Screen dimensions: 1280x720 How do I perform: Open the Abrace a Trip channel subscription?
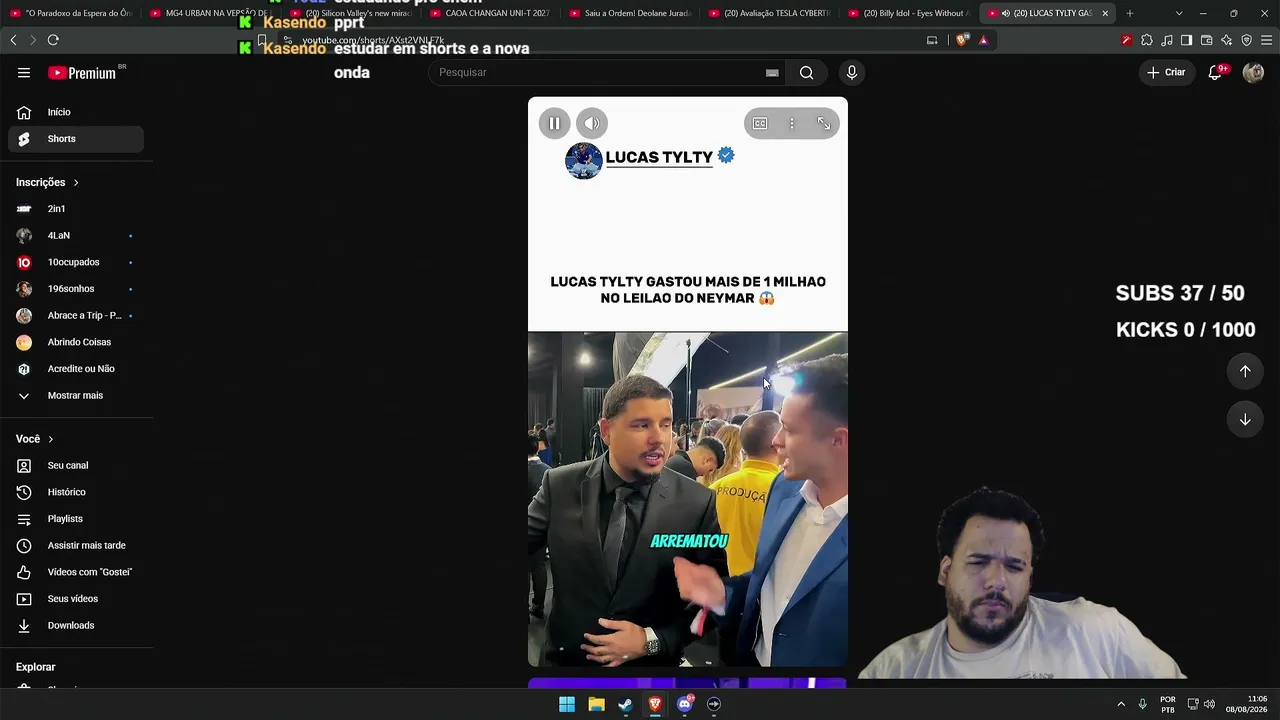[76, 316]
